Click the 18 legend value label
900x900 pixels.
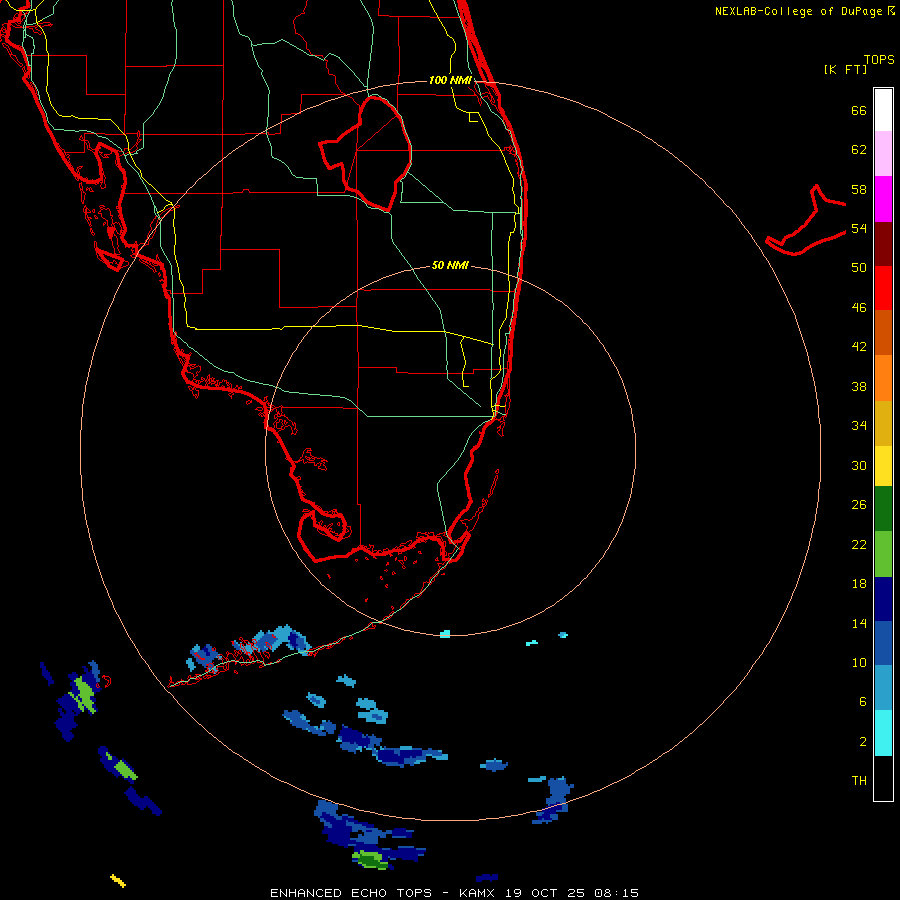click(859, 584)
